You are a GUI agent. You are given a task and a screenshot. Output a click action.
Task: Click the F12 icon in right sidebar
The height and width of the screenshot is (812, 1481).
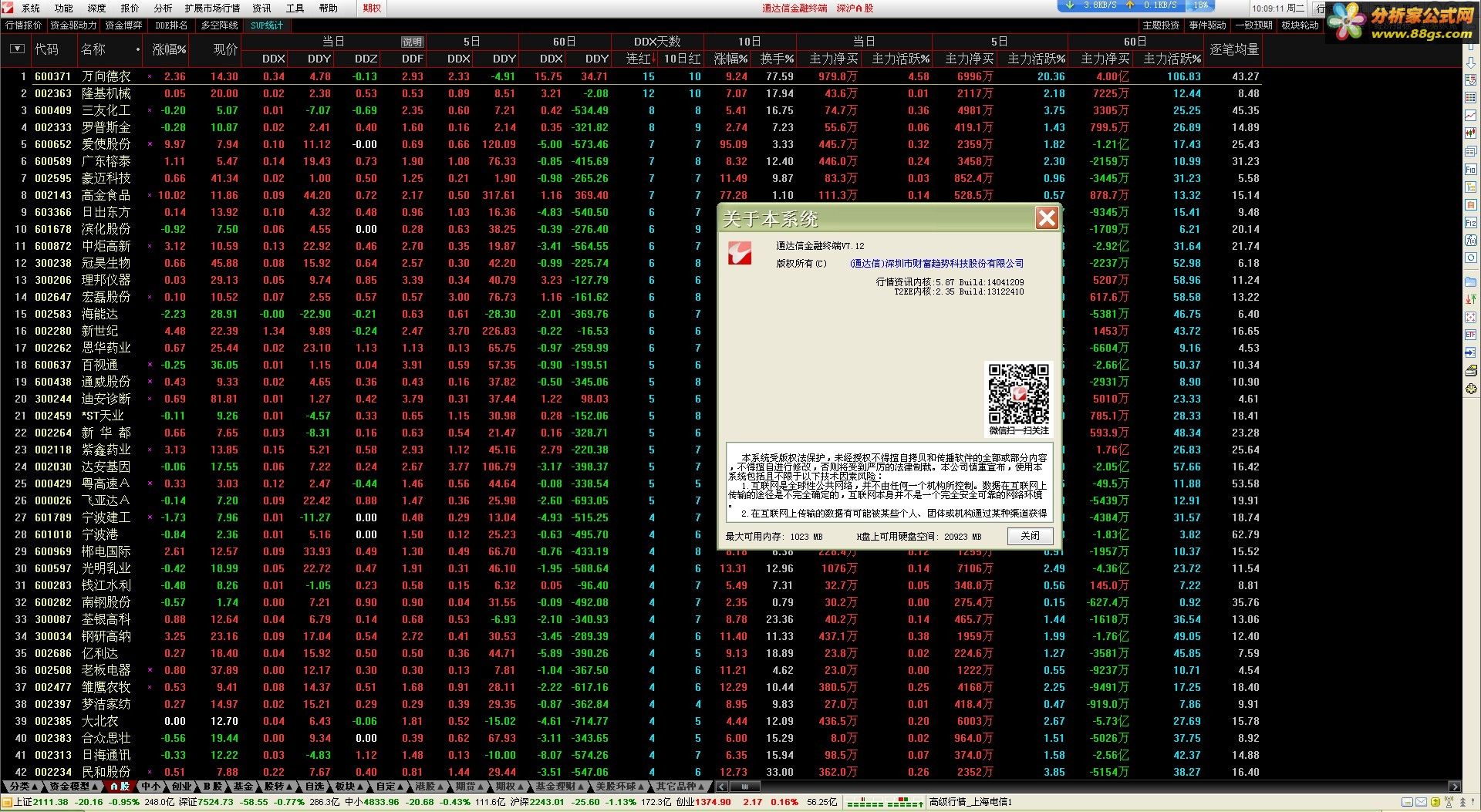[x=1470, y=222]
